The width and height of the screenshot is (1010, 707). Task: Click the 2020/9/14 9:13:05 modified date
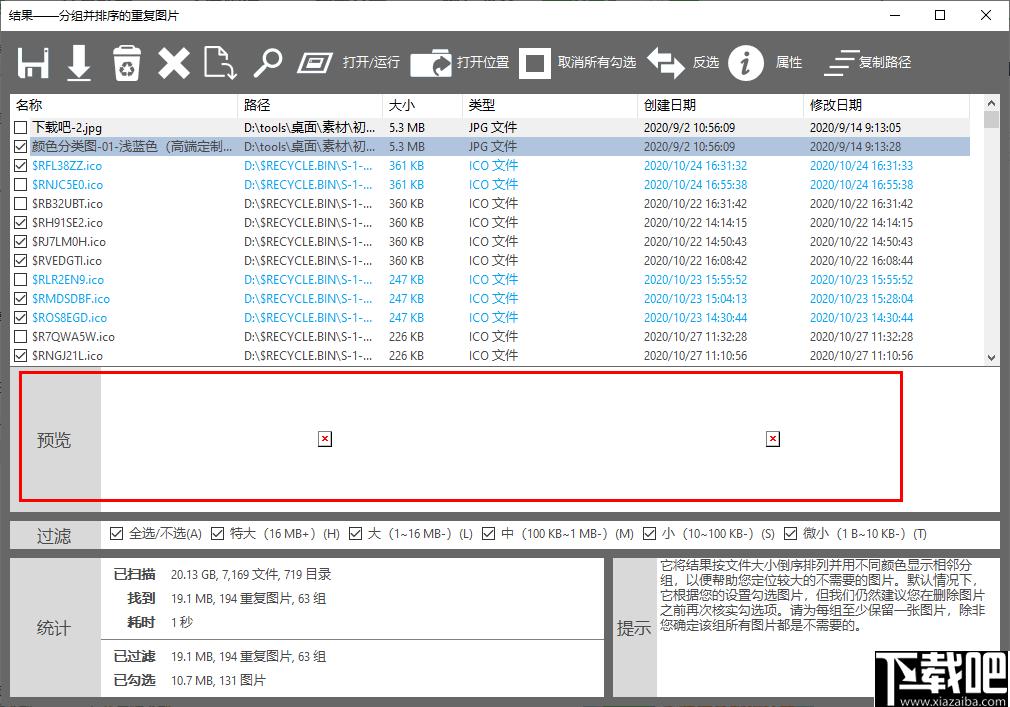tap(855, 127)
